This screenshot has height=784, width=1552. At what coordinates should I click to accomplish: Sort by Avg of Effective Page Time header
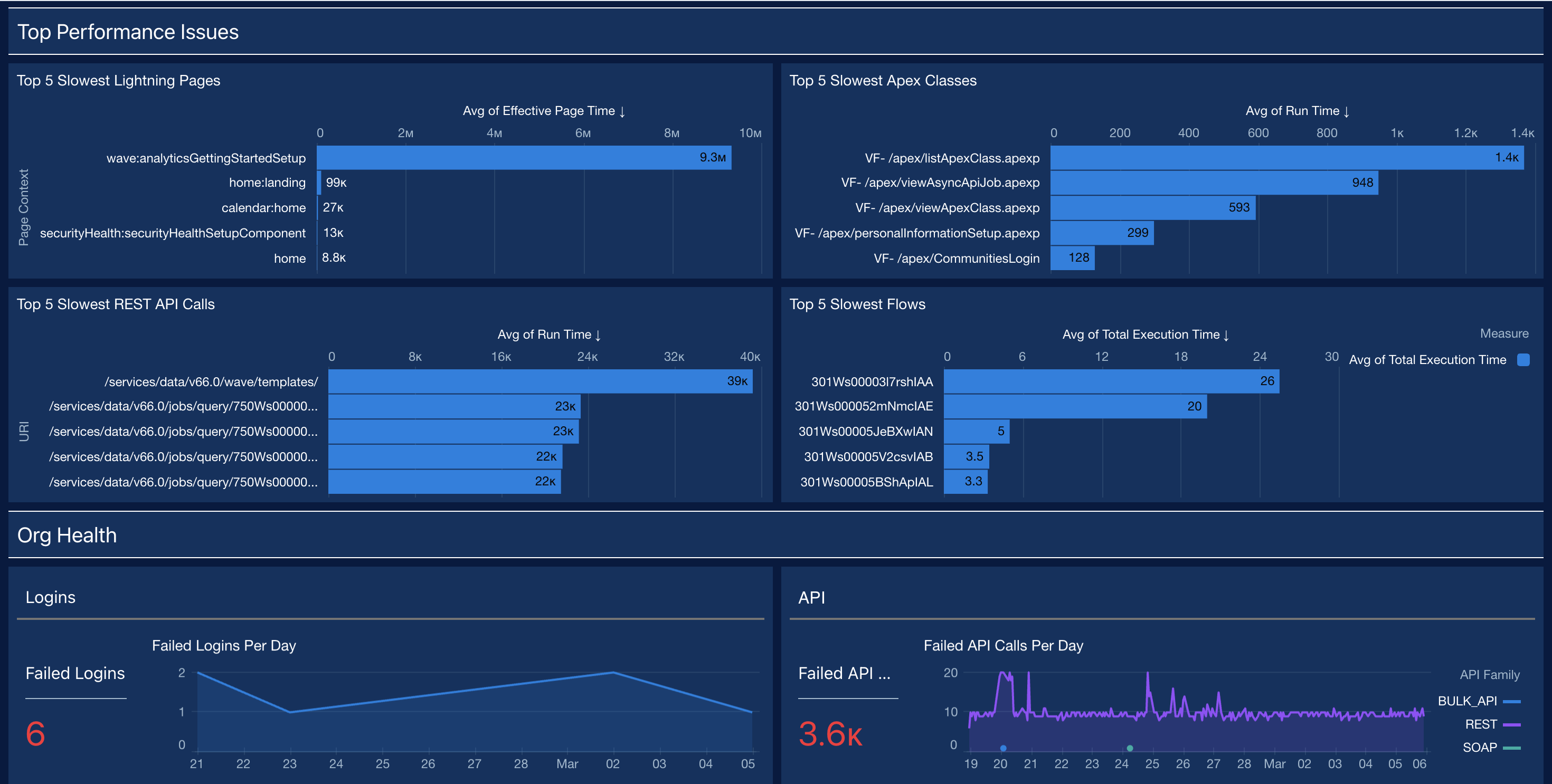click(544, 111)
